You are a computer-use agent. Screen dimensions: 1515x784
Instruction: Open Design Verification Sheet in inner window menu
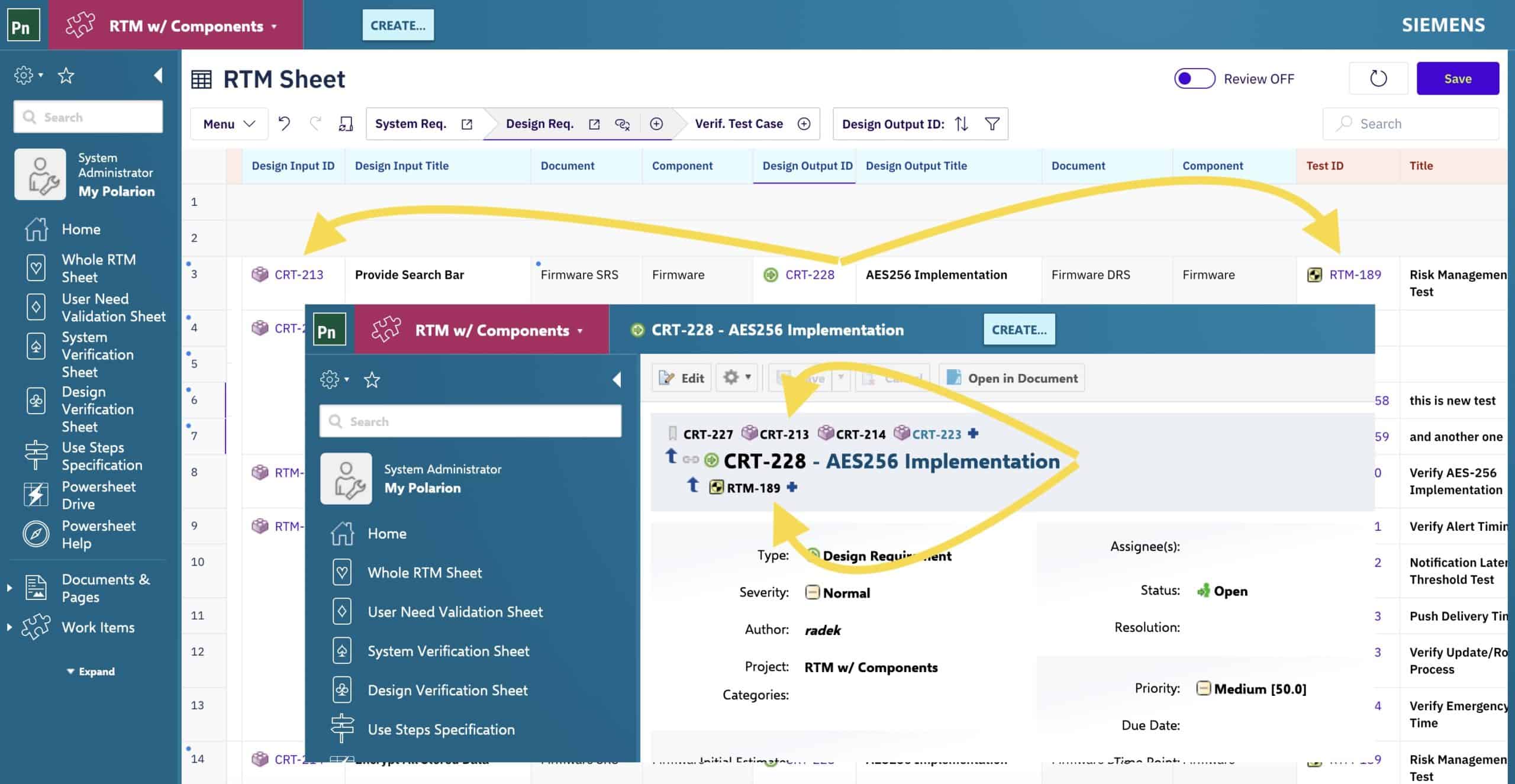pyautogui.click(x=447, y=690)
